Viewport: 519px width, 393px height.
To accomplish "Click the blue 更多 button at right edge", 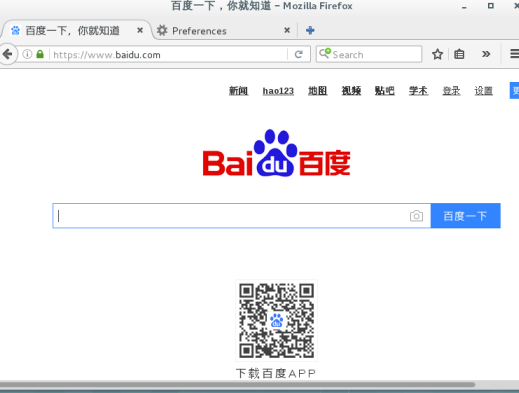I will (514, 90).
